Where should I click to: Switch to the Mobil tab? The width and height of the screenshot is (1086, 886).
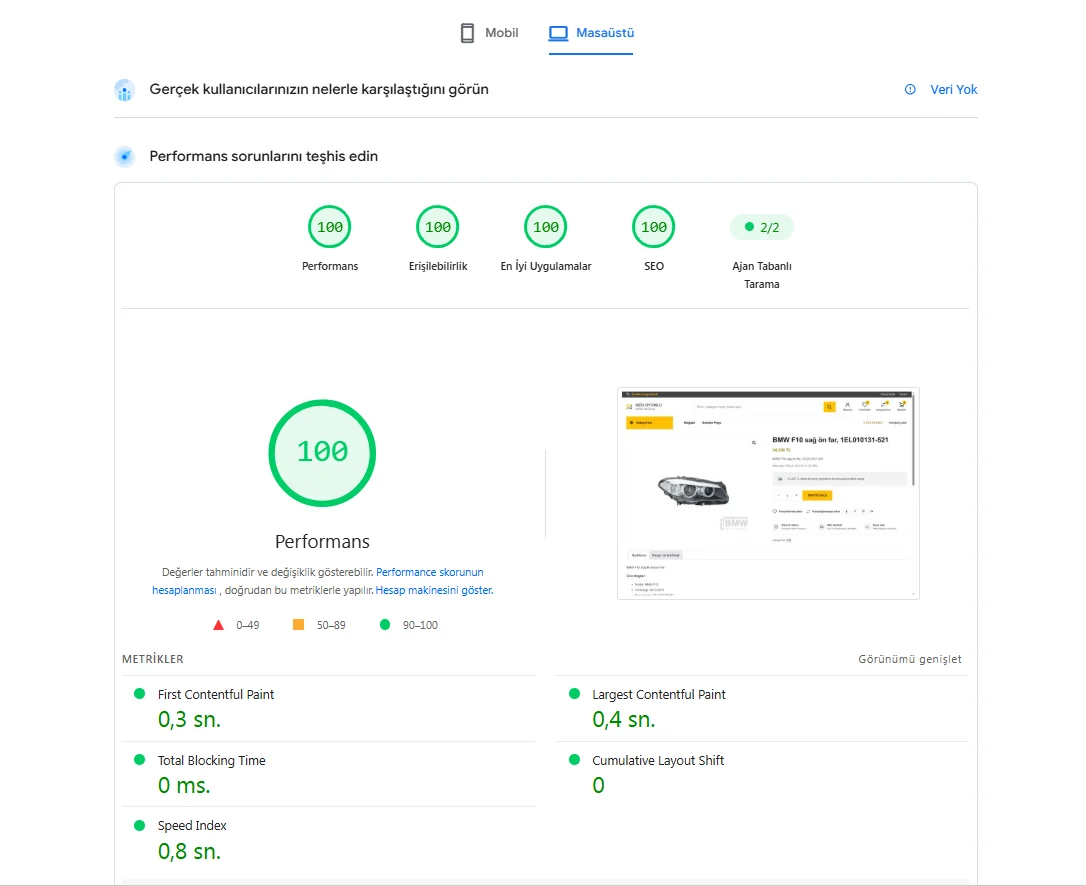(489, 33)
